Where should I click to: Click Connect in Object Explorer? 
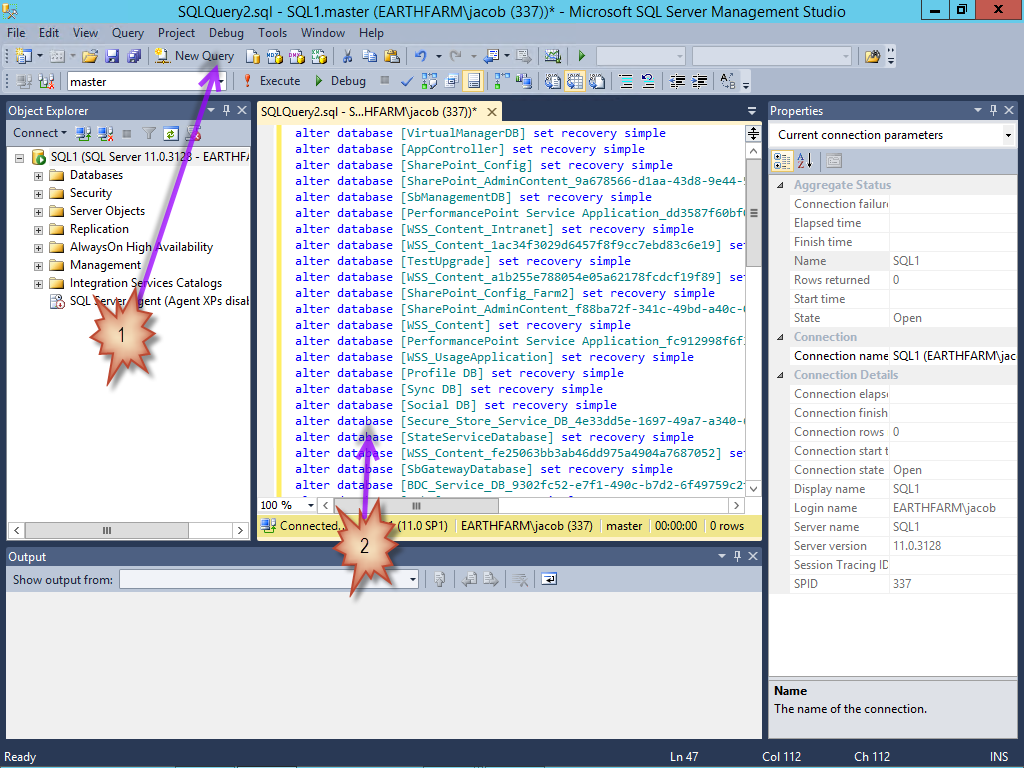pos(40,133)
